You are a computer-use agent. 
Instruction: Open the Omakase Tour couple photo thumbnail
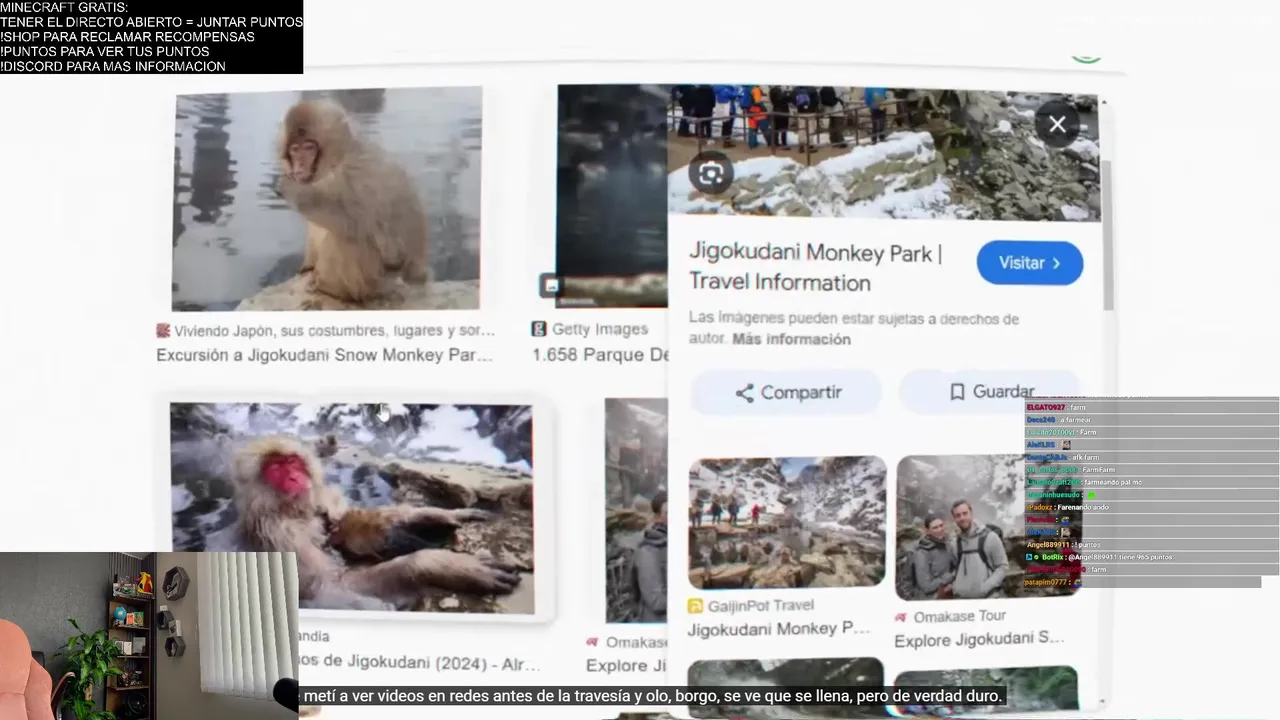pyautogui.click(x=988, y=527)
